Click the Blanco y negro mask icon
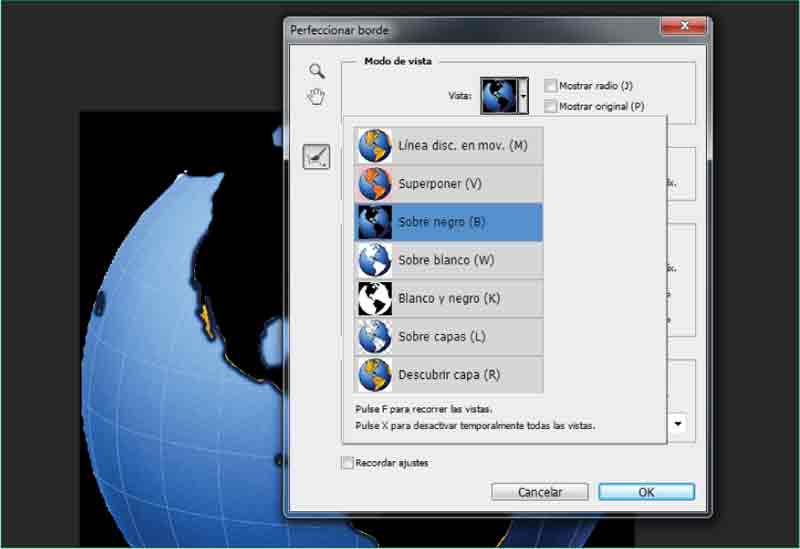Image resolution: width=800 pixels, height=549 pixels. coord(374,298)
